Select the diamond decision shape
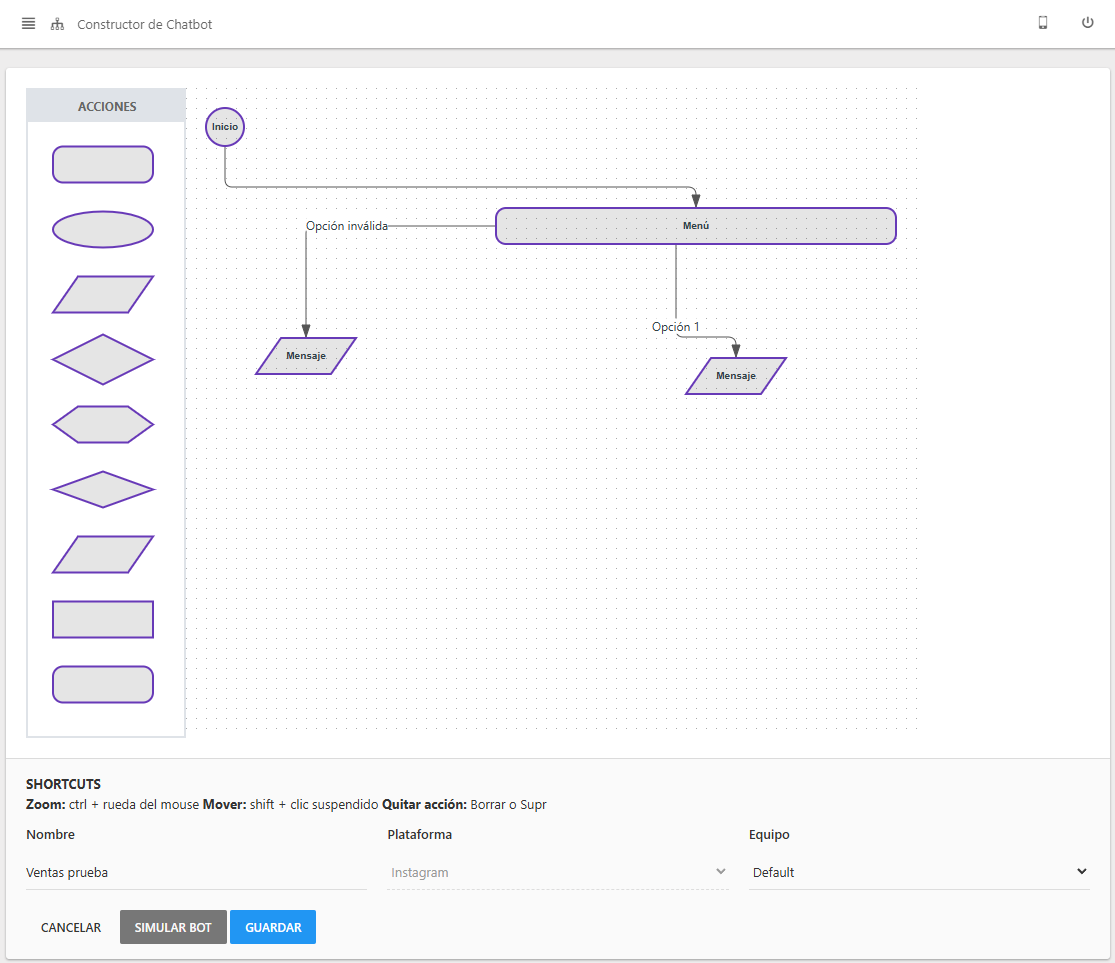Viewport: 1115px width, 963px height. [x=103, y=359]
